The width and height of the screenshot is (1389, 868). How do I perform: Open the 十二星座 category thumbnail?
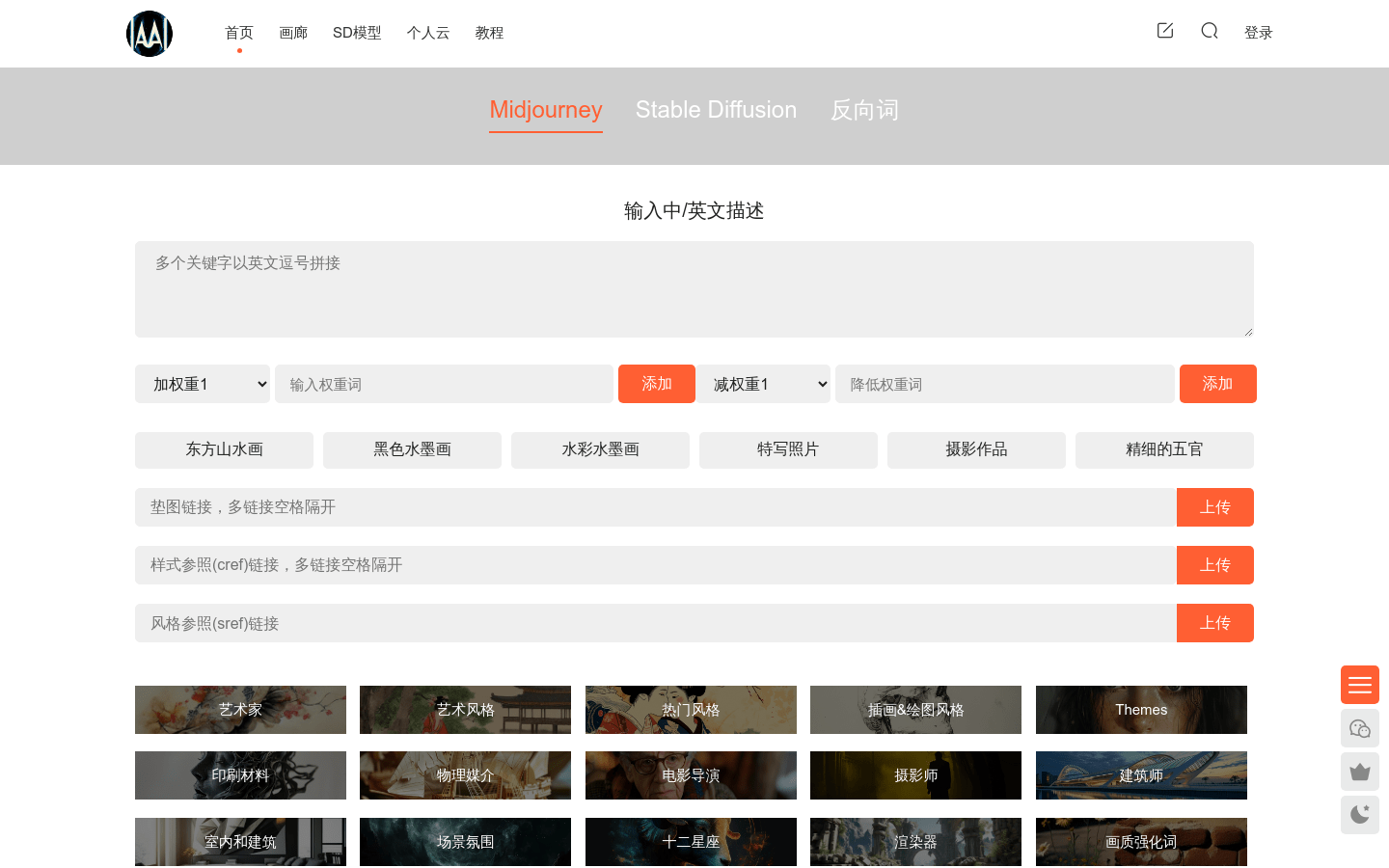point(691,842)
